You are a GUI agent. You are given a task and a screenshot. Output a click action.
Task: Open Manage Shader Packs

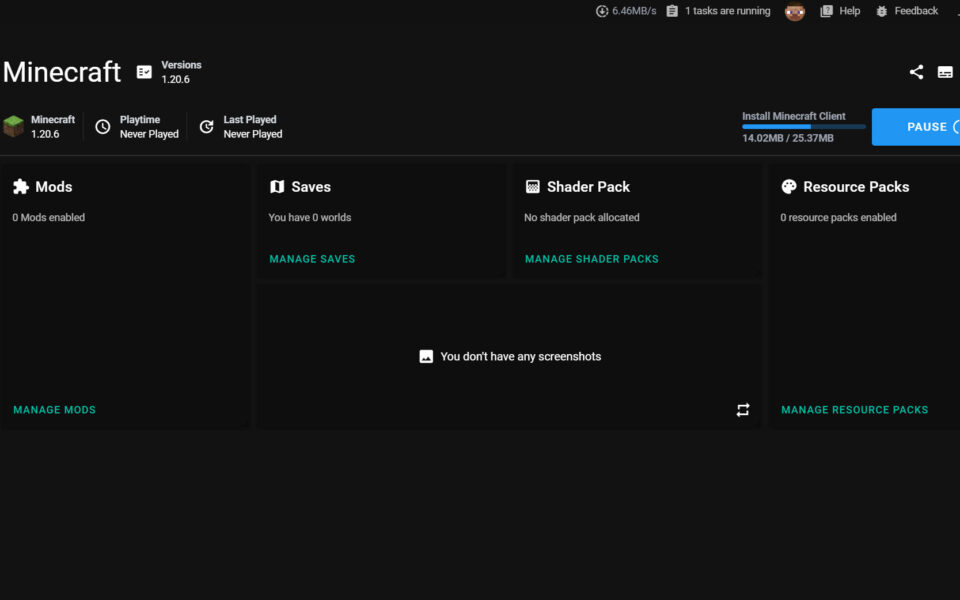tap(591, 259)
